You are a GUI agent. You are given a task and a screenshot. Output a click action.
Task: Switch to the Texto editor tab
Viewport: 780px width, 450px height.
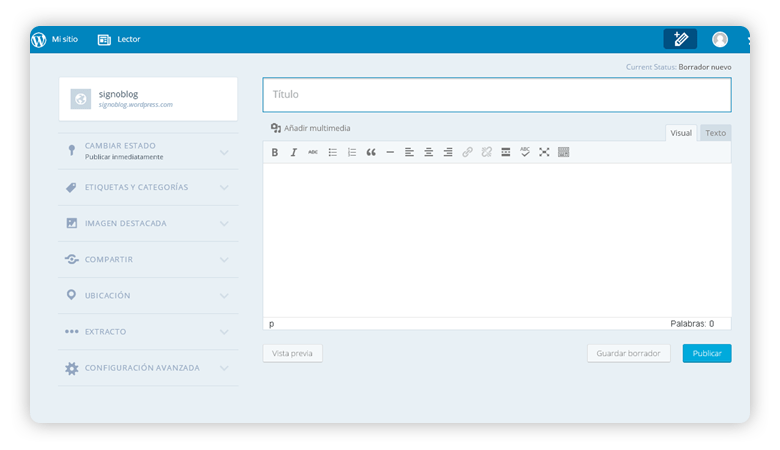tap(715, 133)
